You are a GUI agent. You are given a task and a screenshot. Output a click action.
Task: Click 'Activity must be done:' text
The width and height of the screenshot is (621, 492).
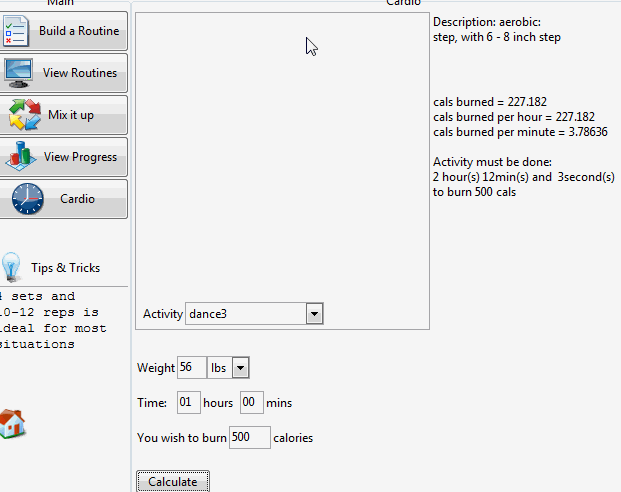point(492,162)
